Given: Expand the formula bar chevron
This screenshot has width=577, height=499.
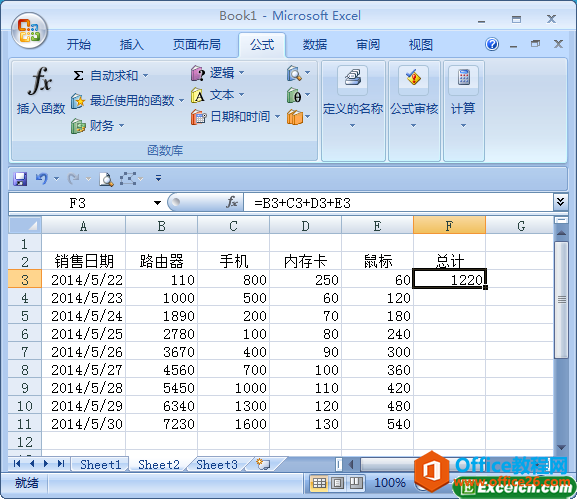Looking at the screenshot, I should (560, 202).
